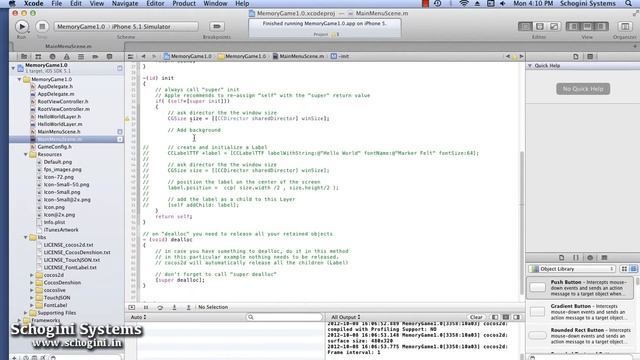This screenshot has height=360, width=640.
Task: Open the Object library tab
Action: (x=590, y=258)
